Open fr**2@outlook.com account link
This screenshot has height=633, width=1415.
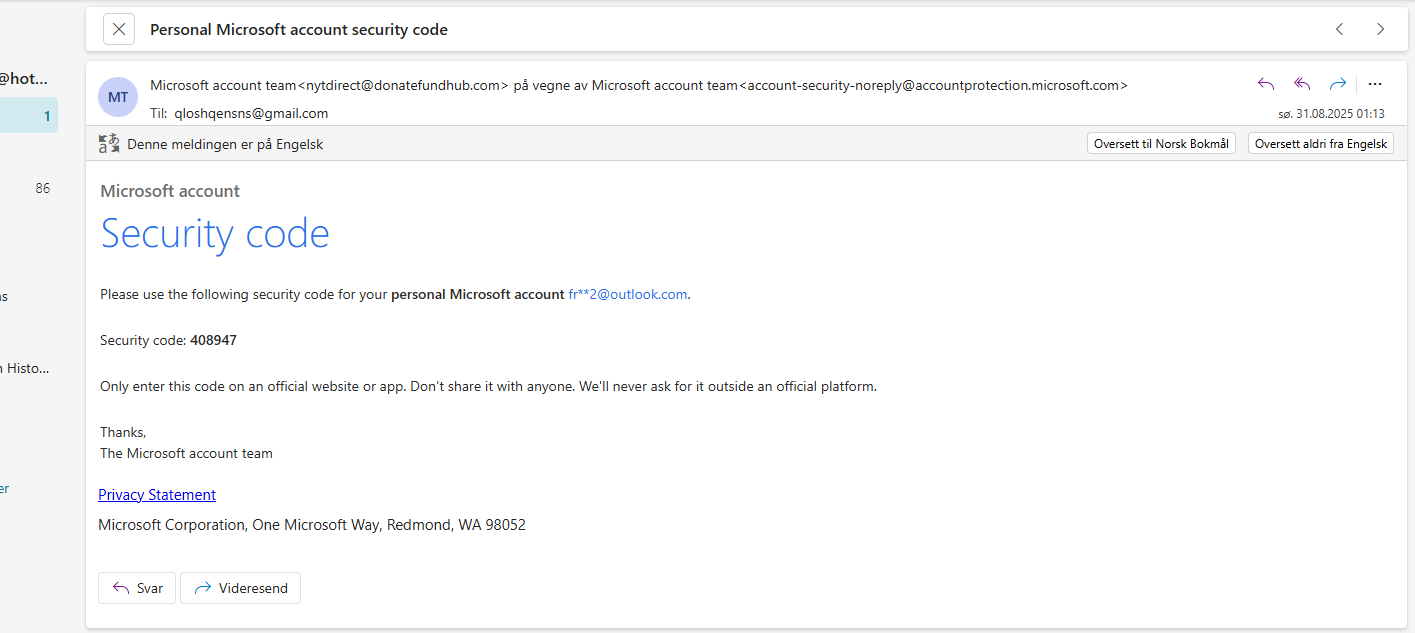(628, 294)
